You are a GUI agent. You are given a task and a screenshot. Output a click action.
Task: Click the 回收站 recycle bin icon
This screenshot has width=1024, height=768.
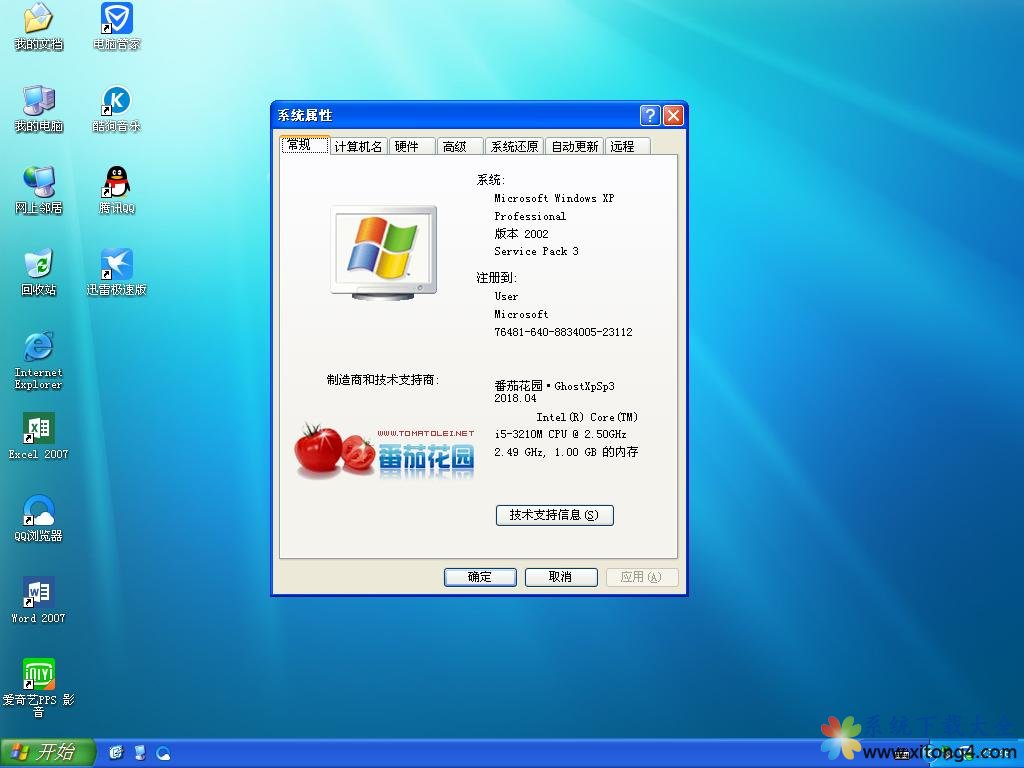(x=38, y=265)
